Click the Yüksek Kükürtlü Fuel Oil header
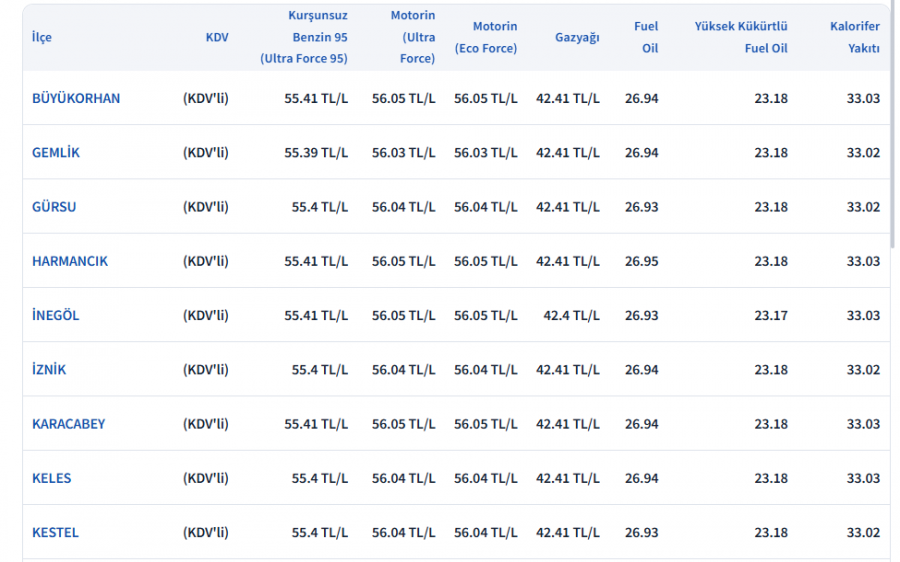Image resolution: width=900 pixels, height=562 pixels. point(741,37)
